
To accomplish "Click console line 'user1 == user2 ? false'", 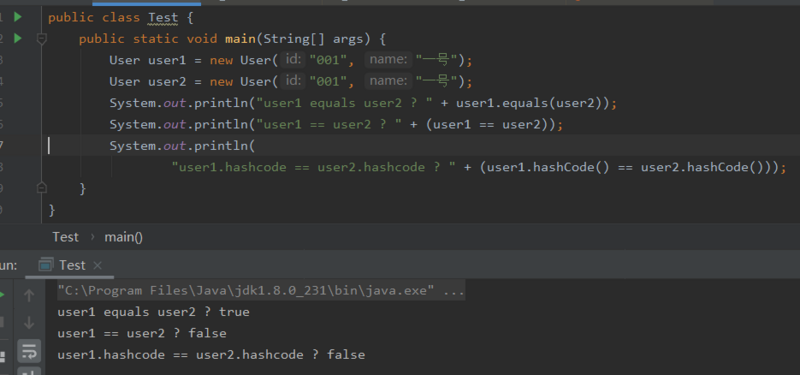I will pos(142,333).
